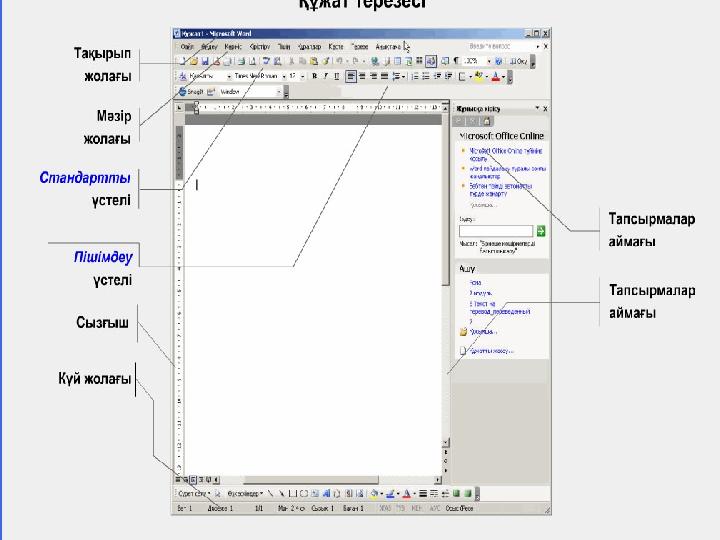The width and height of the screenshot is (720, 540).
Task: Click the horizontal scrollbar thumb
Action: [311, 480]
